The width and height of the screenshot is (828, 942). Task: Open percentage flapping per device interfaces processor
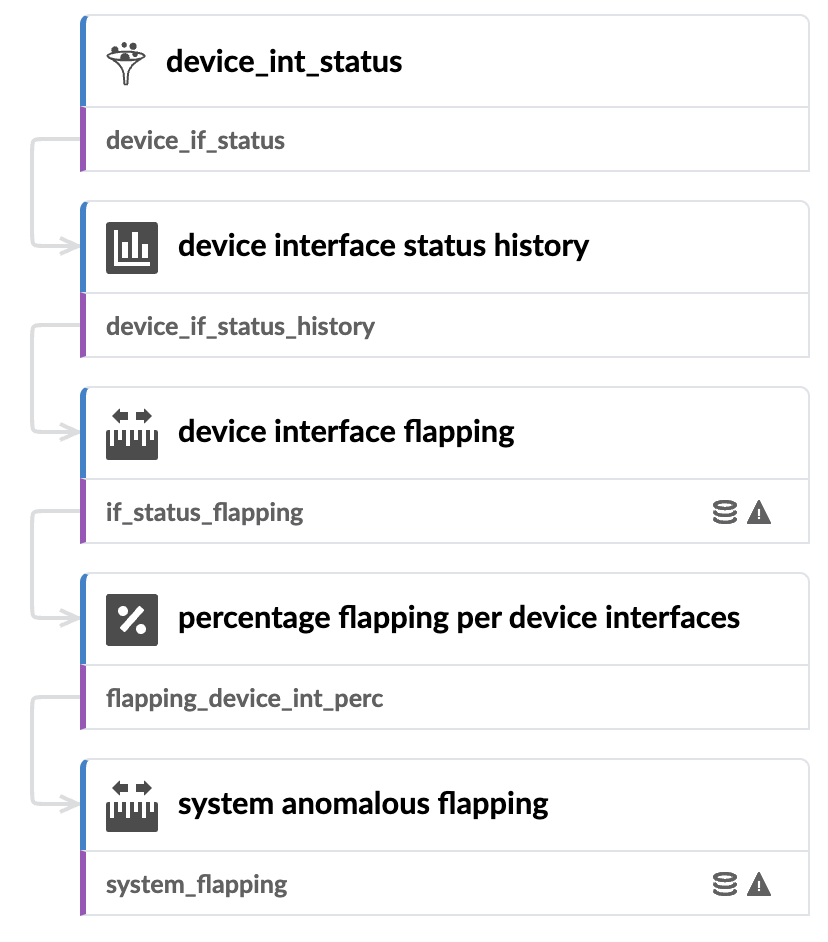coord(459,618)
